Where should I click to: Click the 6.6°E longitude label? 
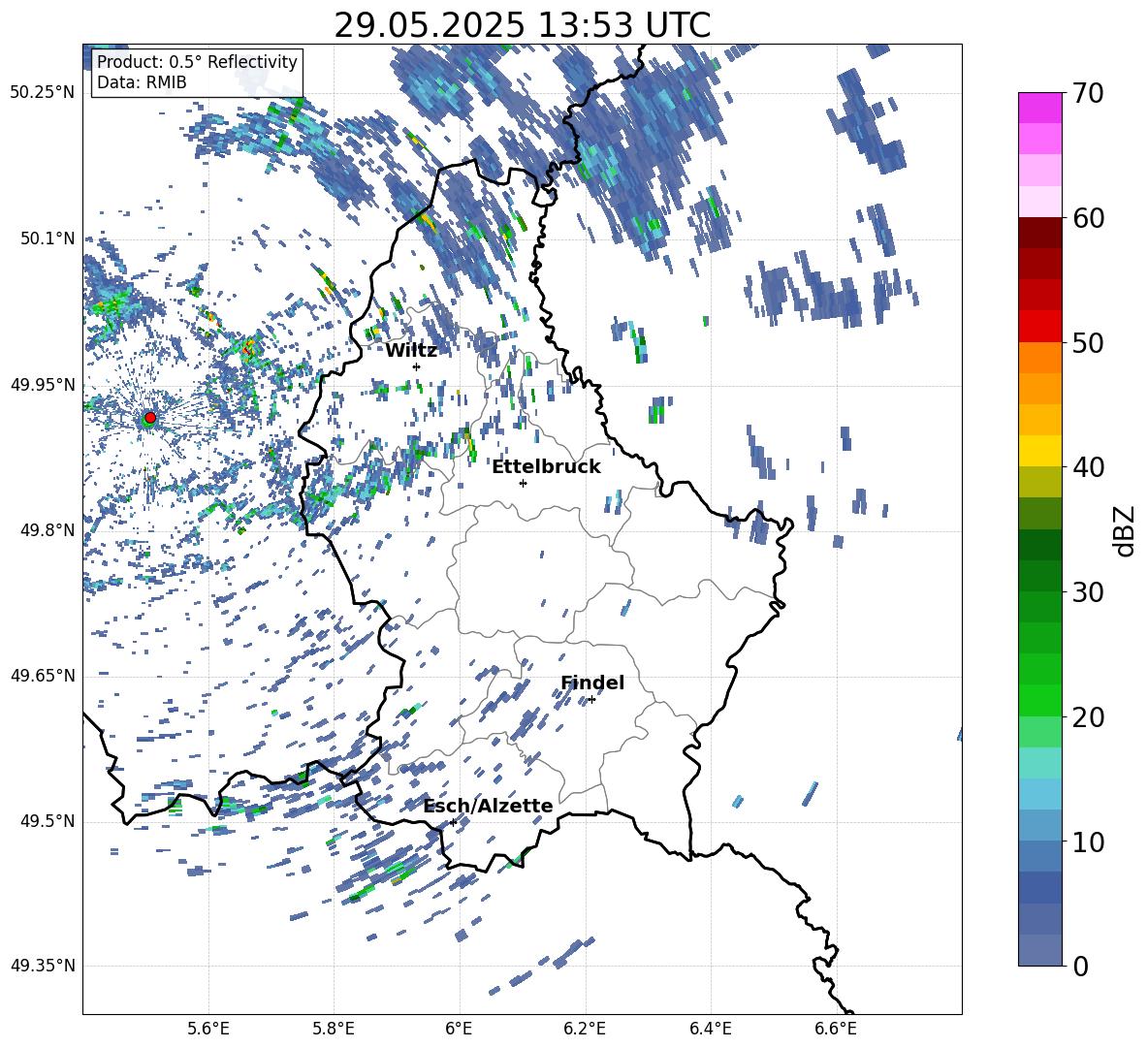[x=836, y=1029]
